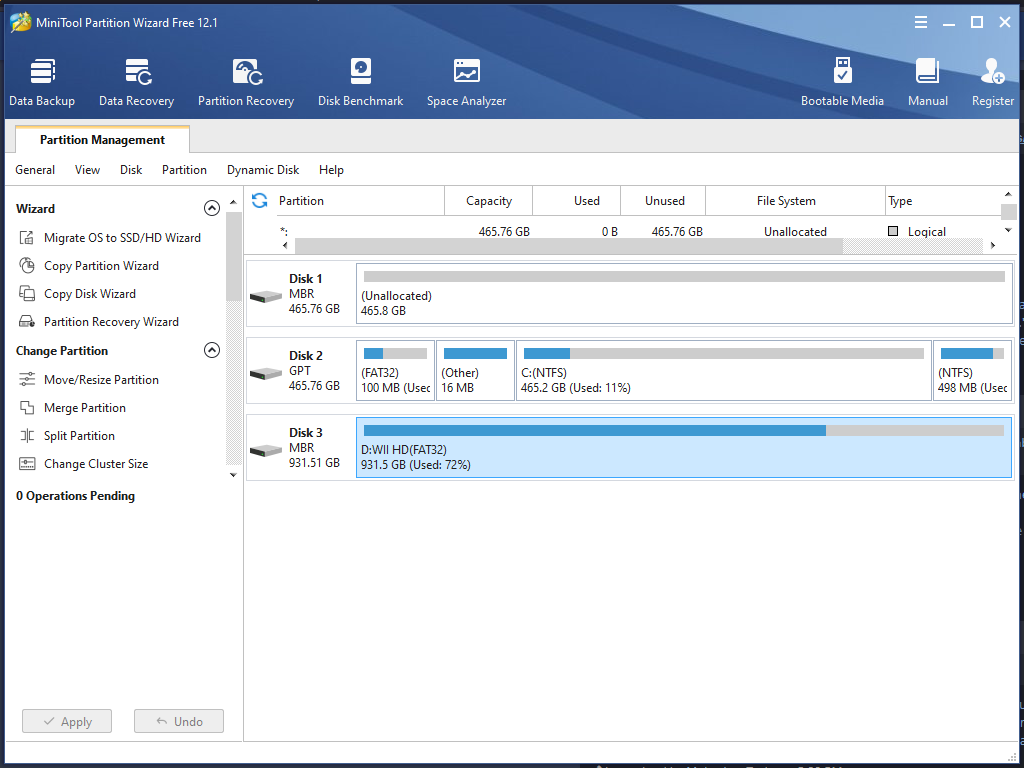The image size is (1024, 768).
Task: Create Bootable Media
Action: (x=842, y=82)
